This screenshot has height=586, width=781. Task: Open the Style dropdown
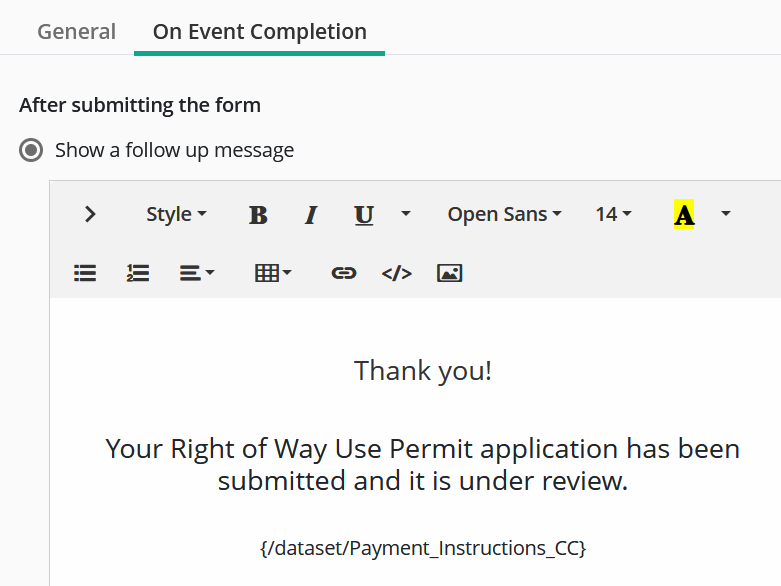[176, 215]
